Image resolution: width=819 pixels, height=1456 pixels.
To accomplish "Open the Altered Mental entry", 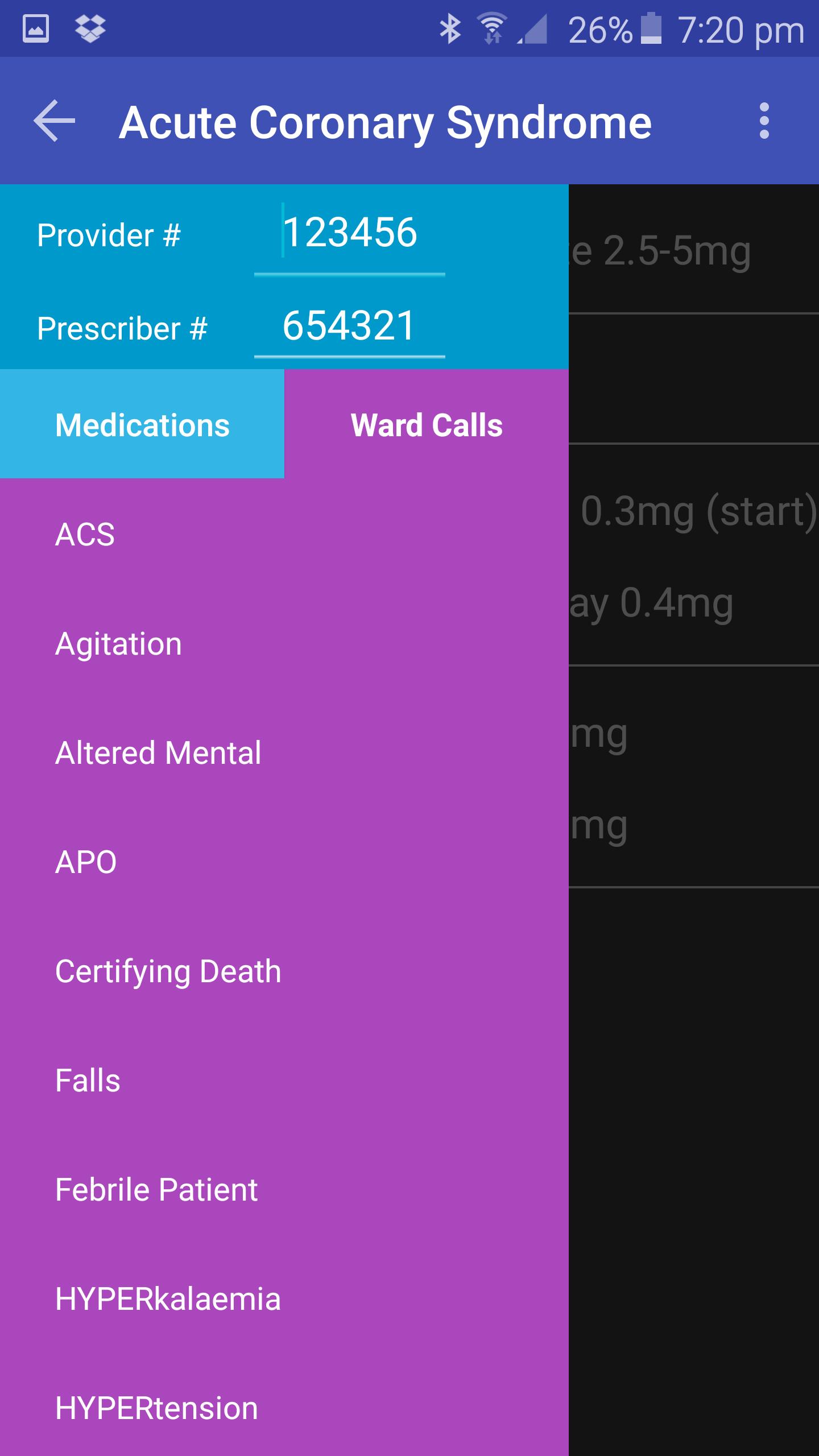I will click(158, 753).
